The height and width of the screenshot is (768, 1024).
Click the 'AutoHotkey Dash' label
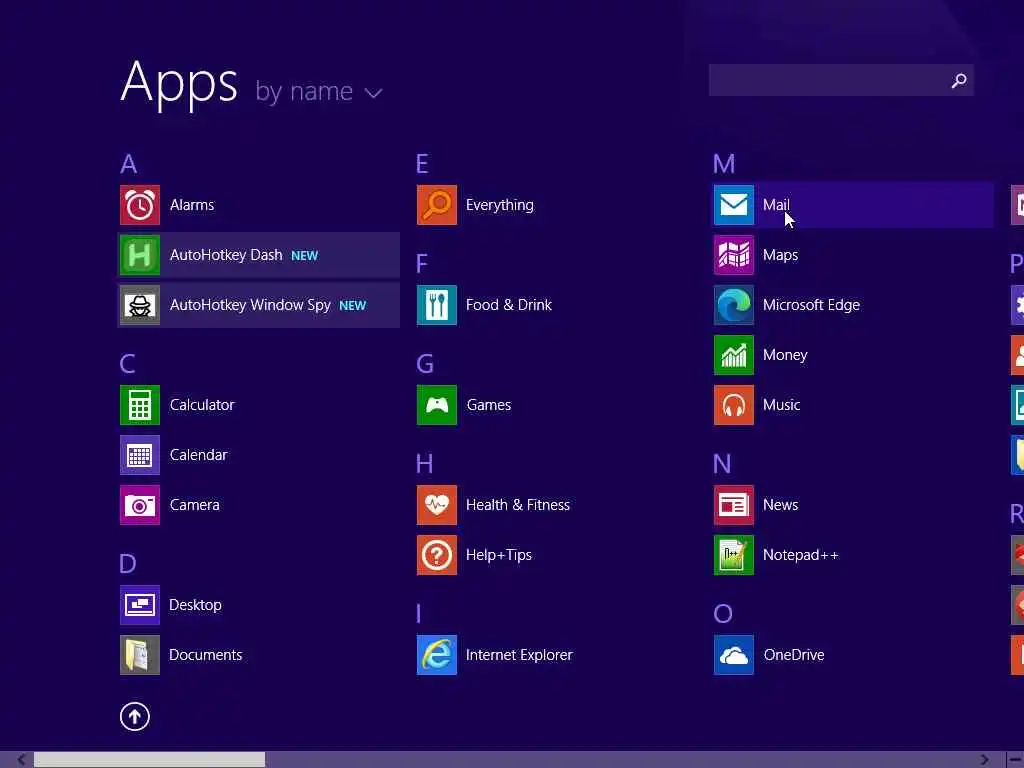[226, 255]
